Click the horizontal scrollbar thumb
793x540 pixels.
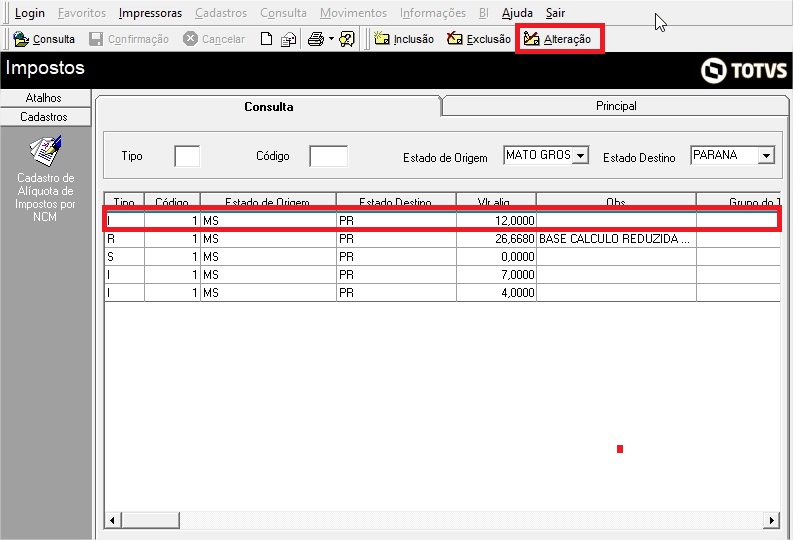coord(150,520)
